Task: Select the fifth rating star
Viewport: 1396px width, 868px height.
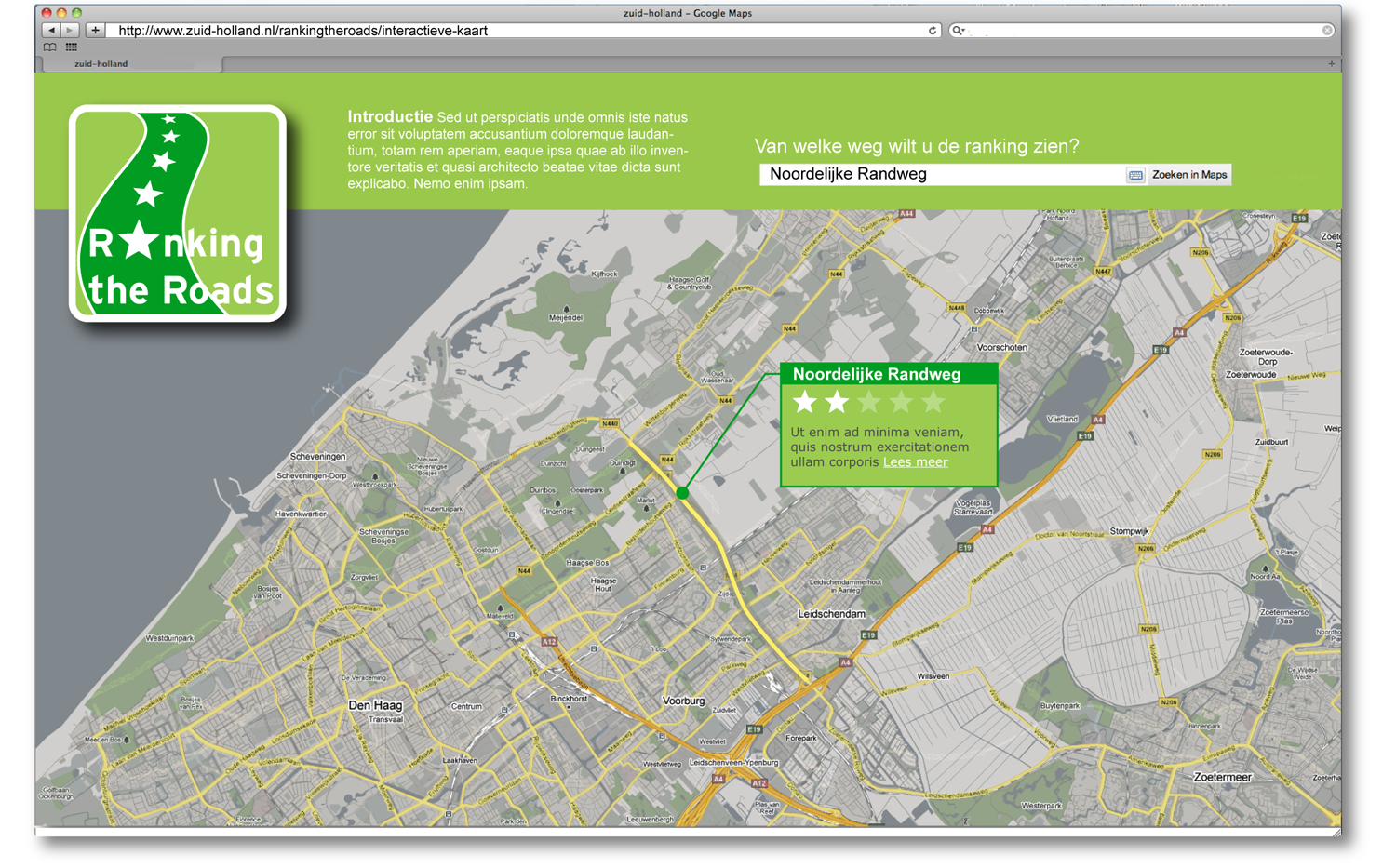Action: coord(933,402)
